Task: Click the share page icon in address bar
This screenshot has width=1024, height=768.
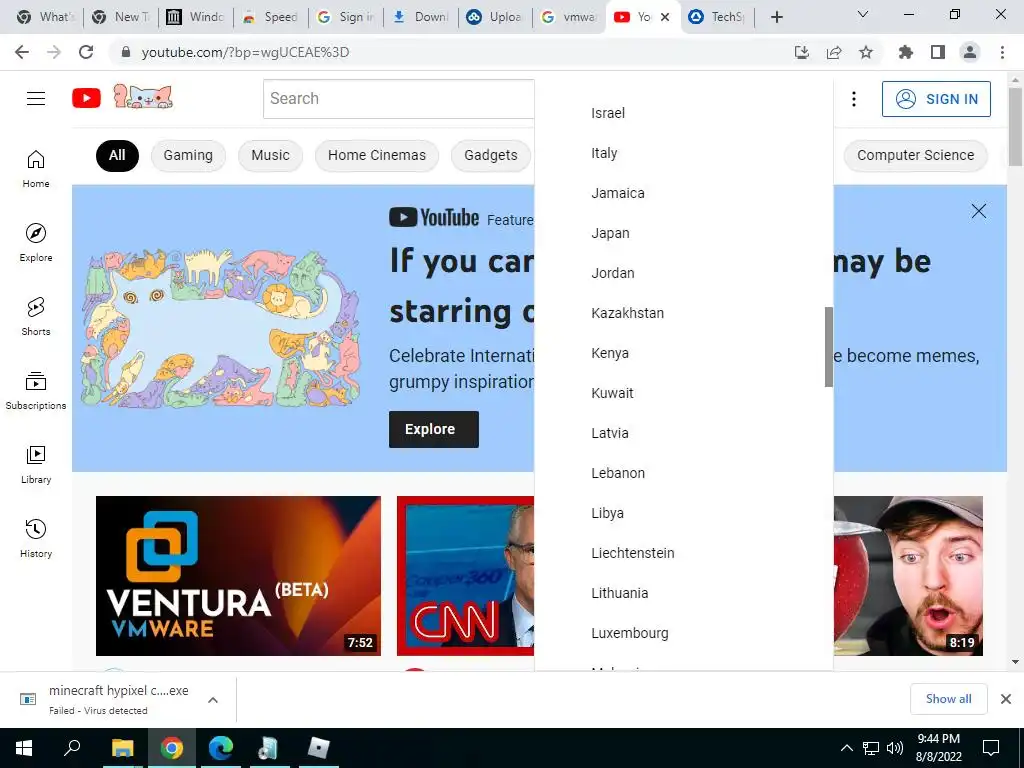Action: pyautogui.click(x=834, y=52)
